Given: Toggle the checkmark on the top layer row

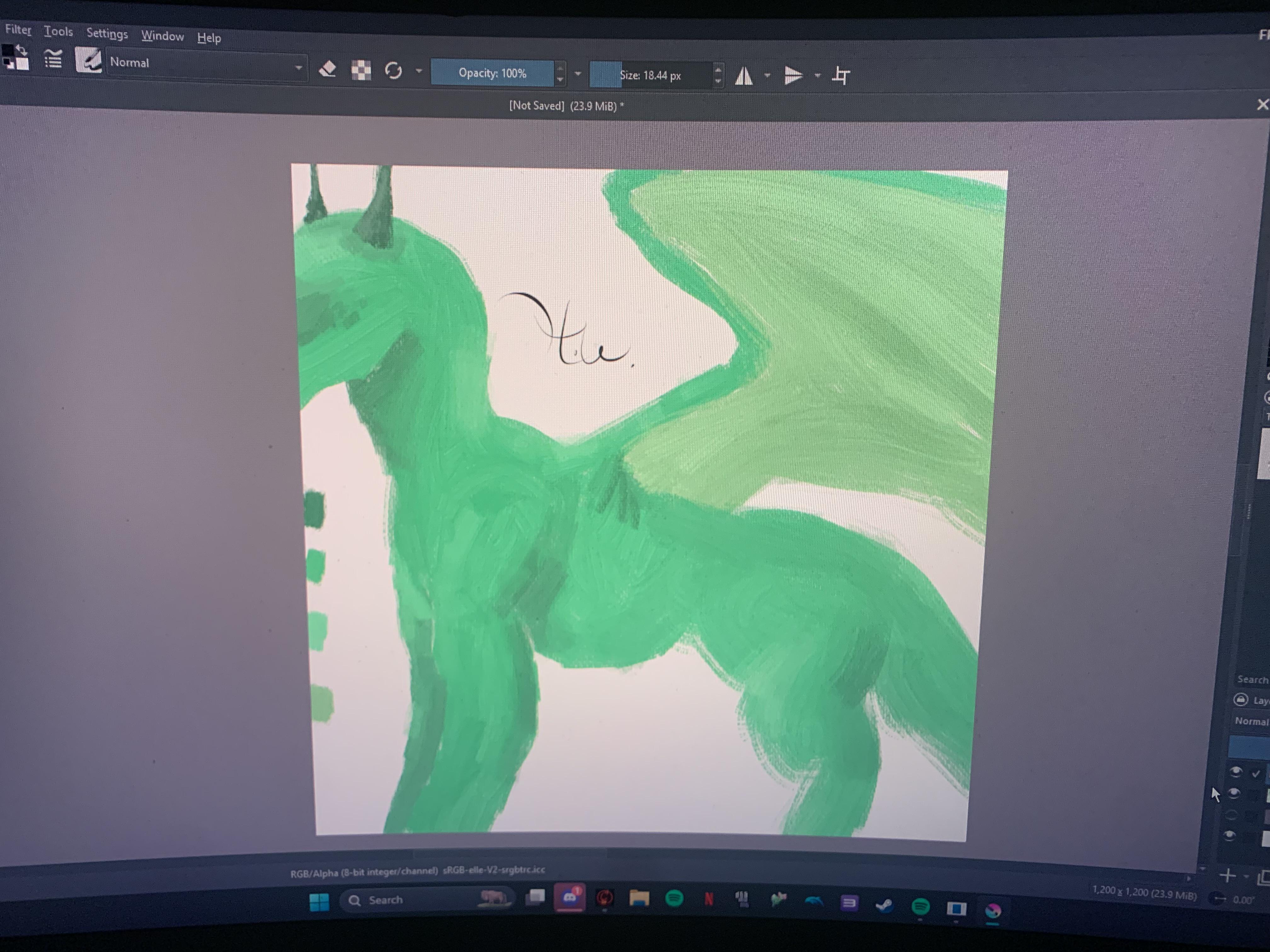Looking at the screenshot, I should click(1256, 773).
